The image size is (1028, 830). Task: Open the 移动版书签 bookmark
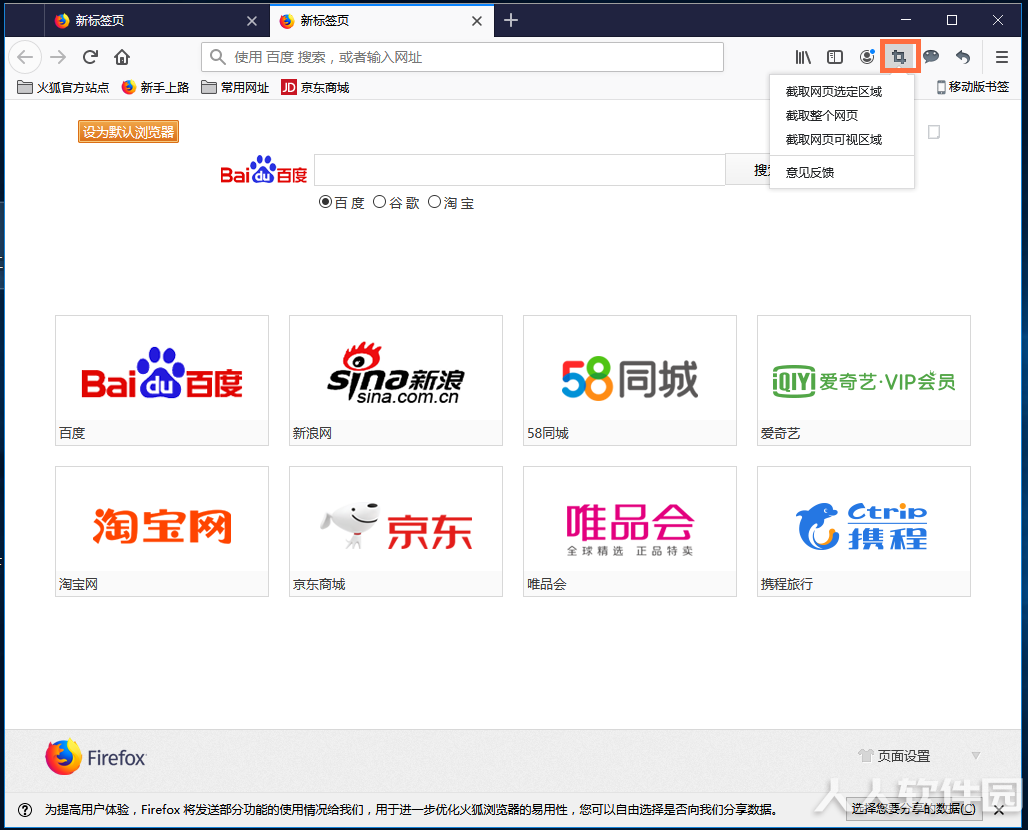coord(972,87)
